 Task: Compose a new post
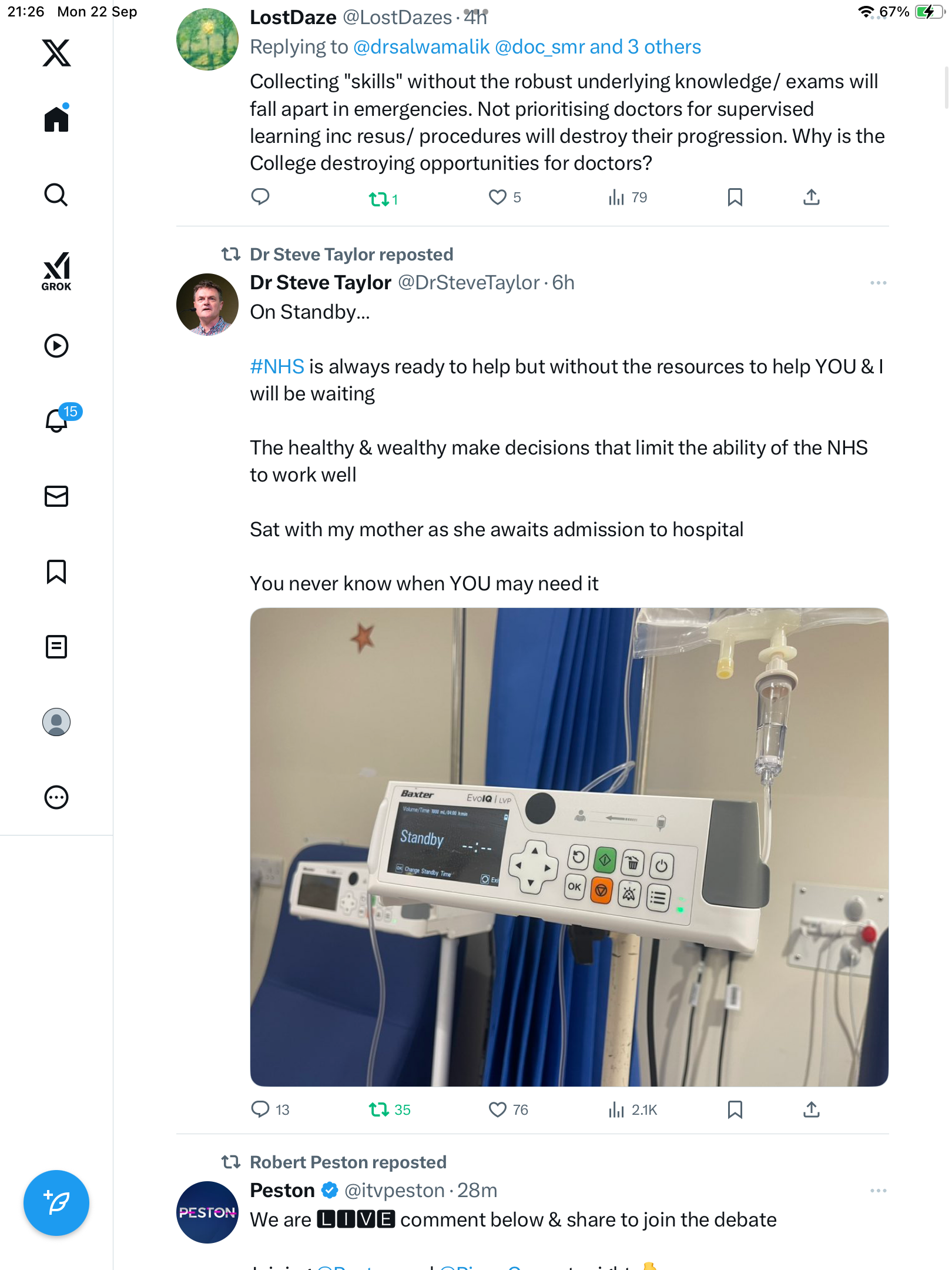56,1203
